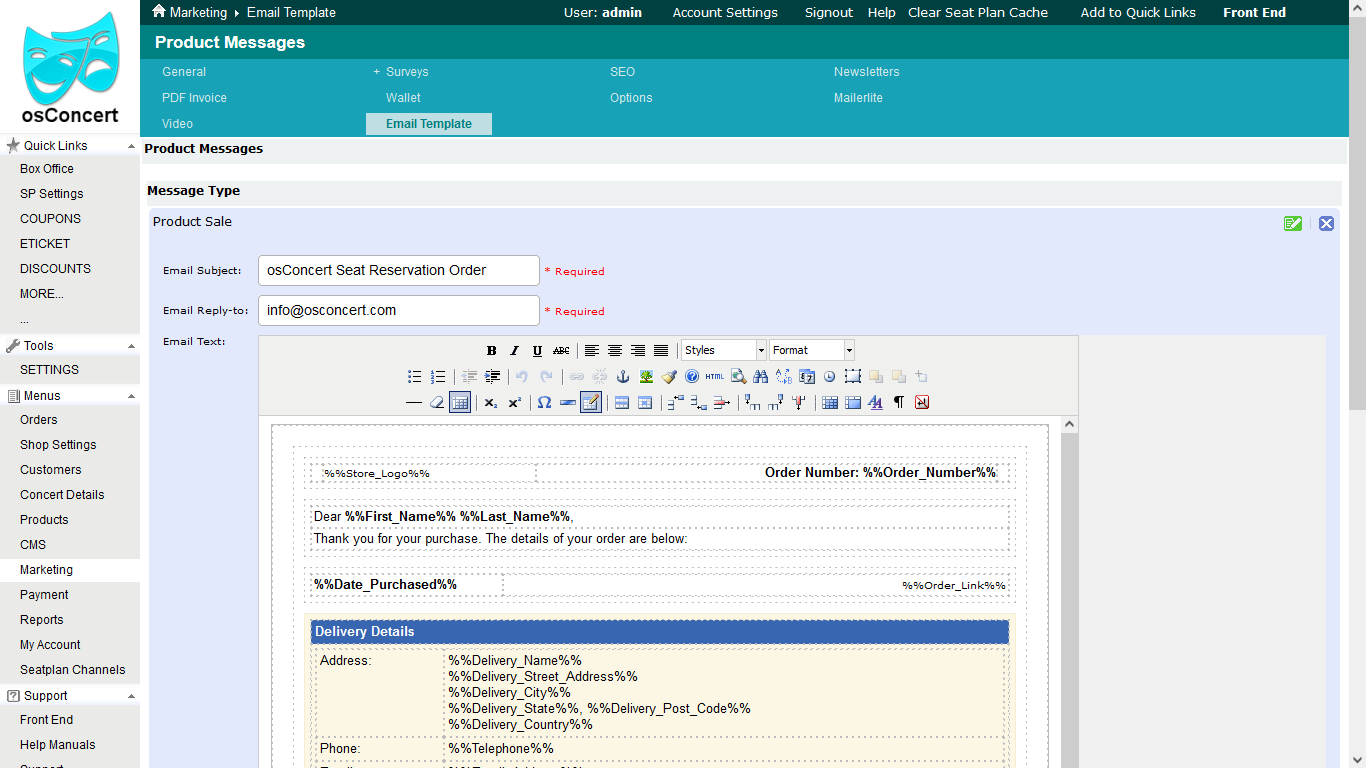
Task: Insert an anchor in the email text
Action: pyautogui.click(x=622, y=377)
